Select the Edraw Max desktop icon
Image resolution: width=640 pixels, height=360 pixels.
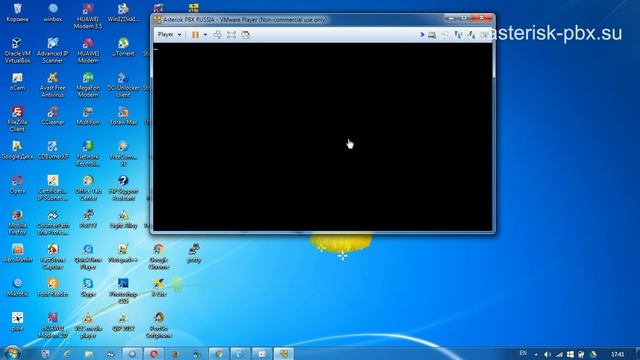coord(123,116)
